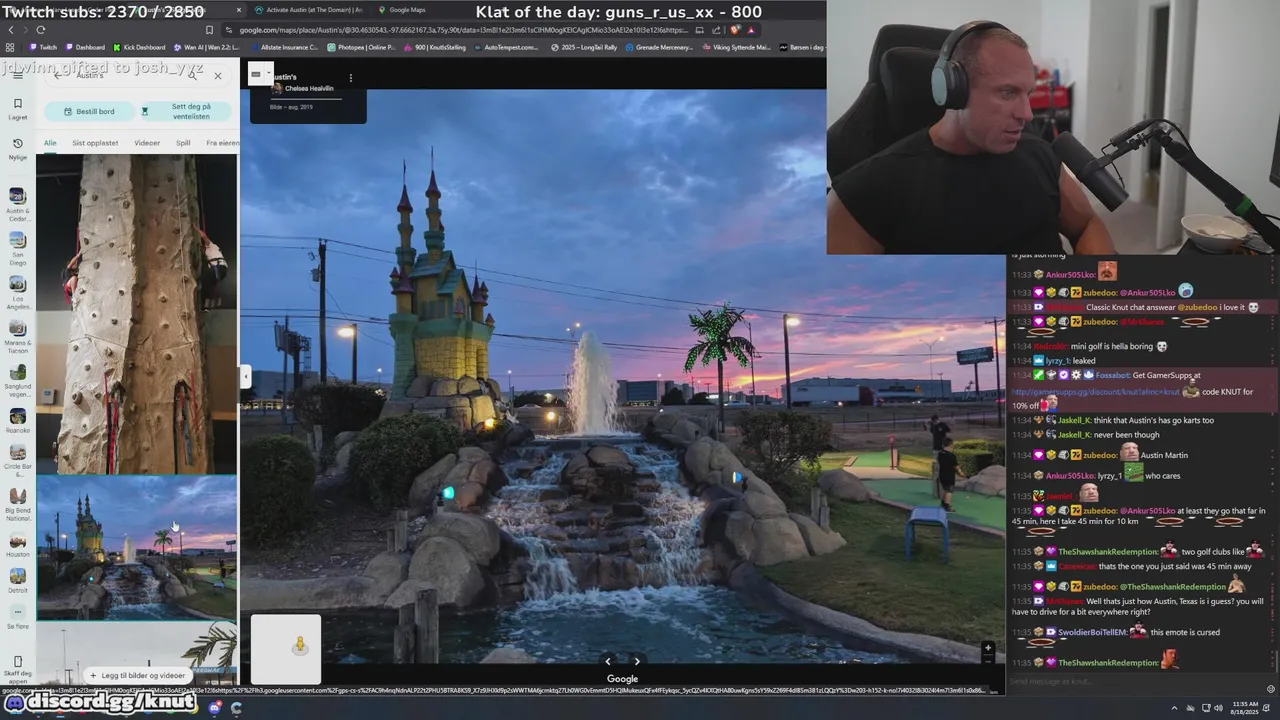Select the Austin & Cedar recent entry

(17, 204)
